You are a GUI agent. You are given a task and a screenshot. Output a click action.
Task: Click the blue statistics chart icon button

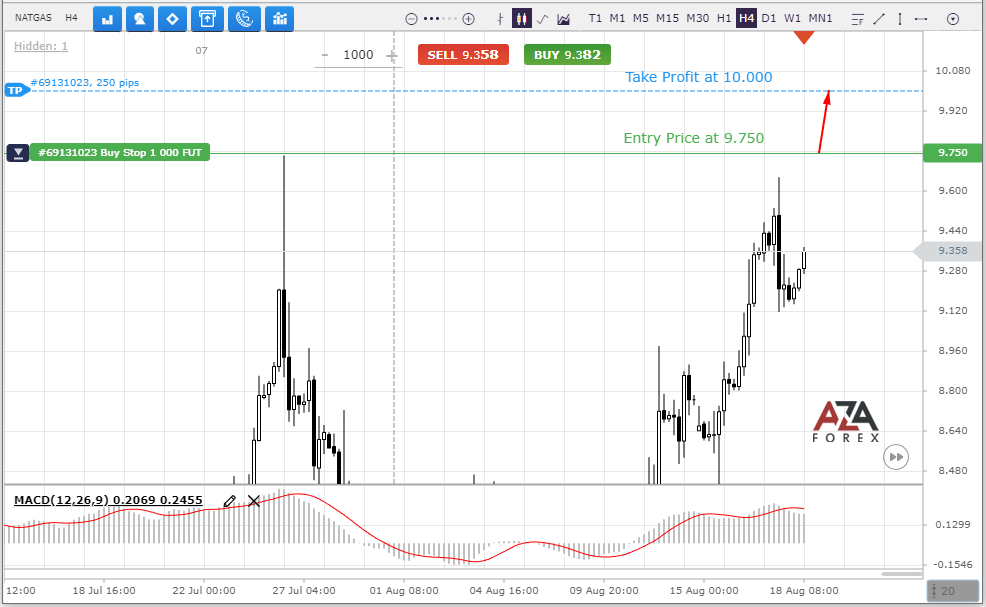[280, 19]
